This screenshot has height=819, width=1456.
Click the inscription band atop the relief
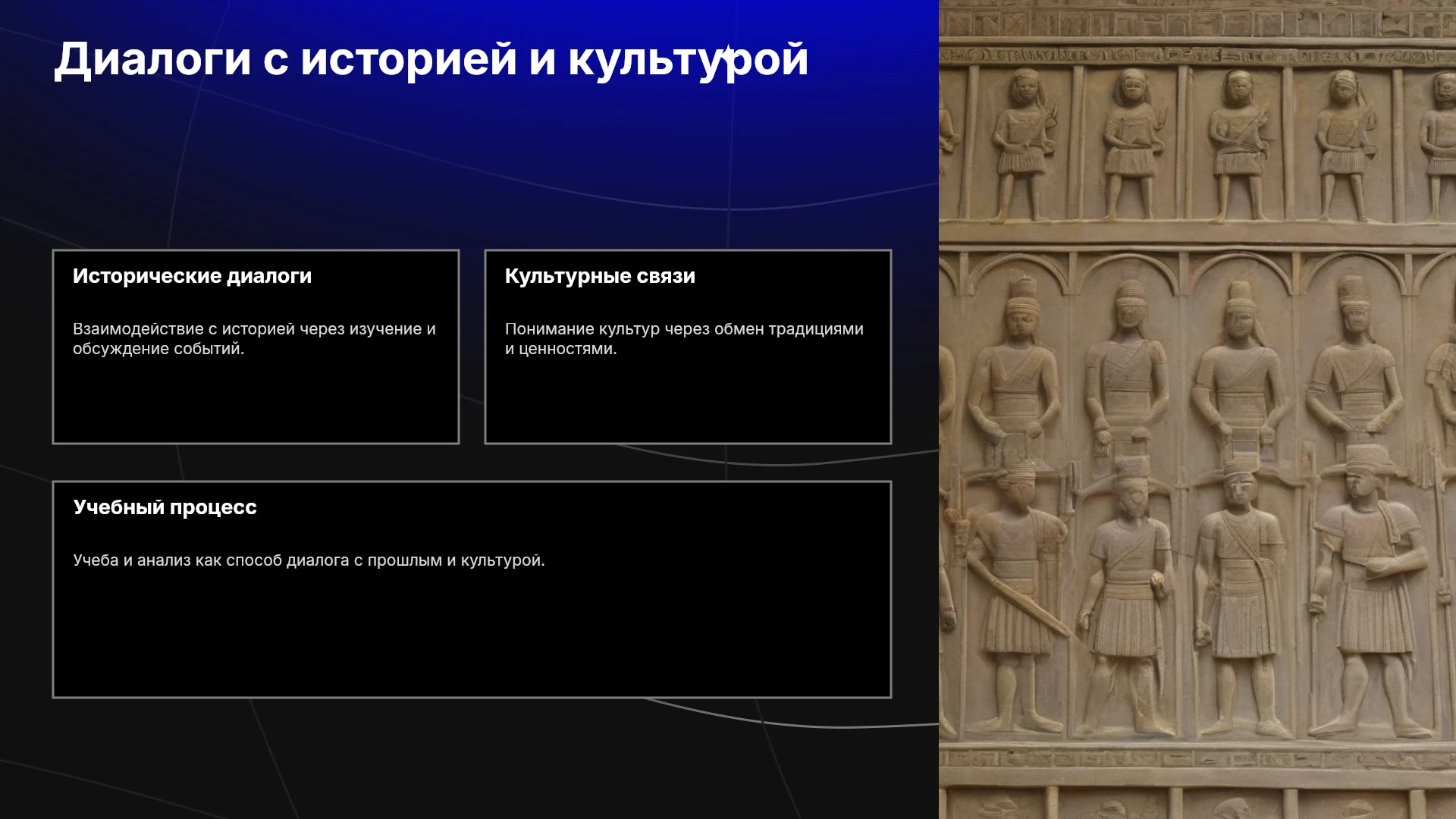[x=1197, y=55]
